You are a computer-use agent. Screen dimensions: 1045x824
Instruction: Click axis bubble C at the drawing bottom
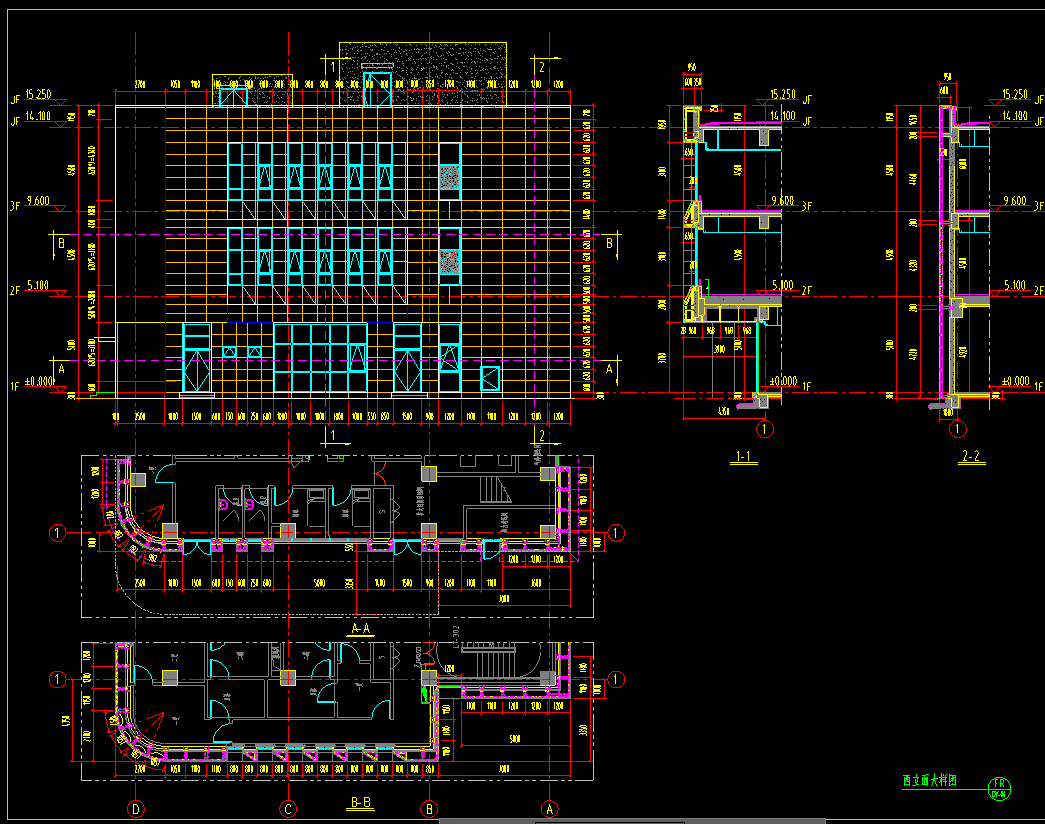[288, 809]
